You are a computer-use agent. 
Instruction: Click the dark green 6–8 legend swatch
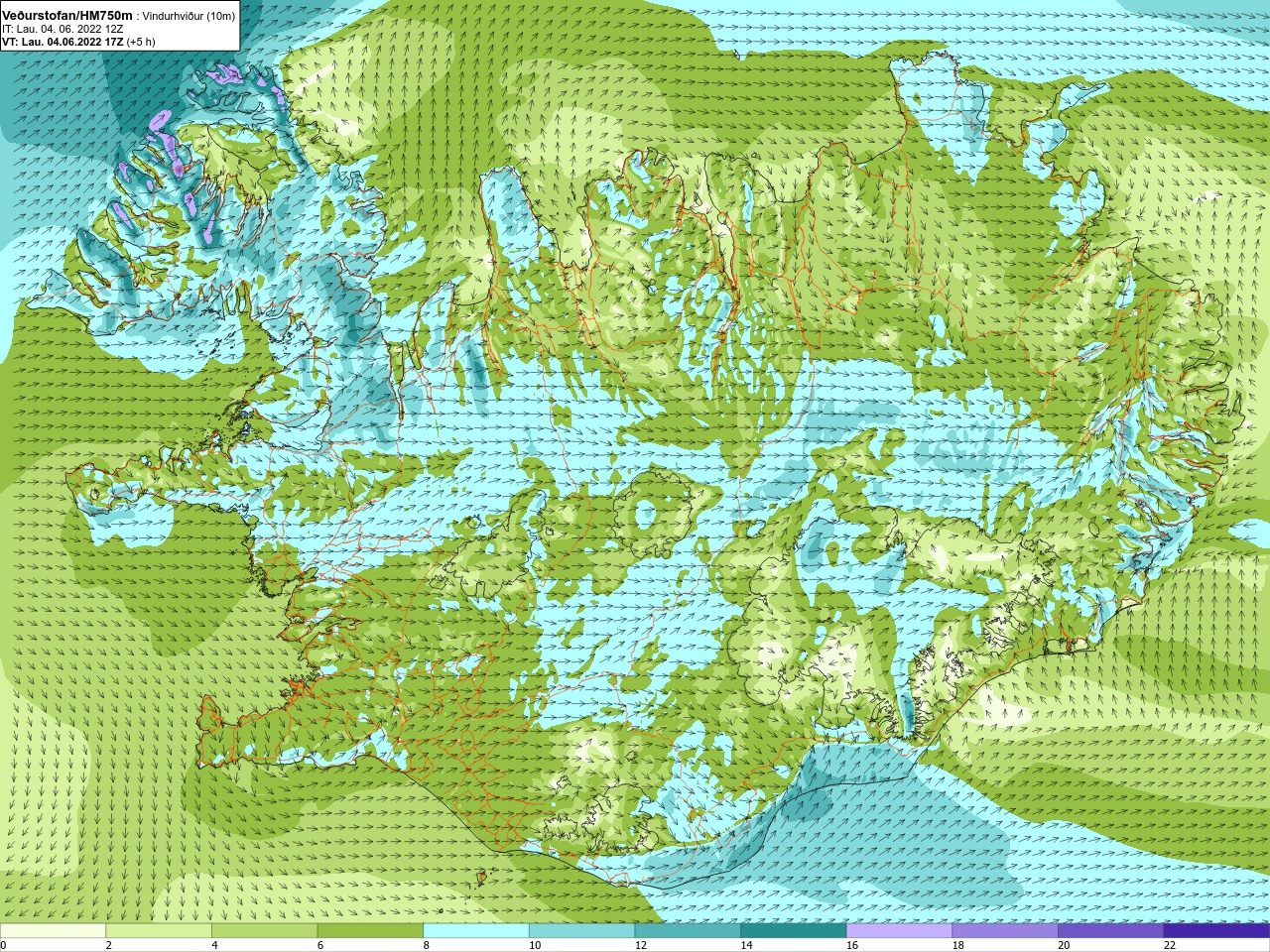[370, 930]
